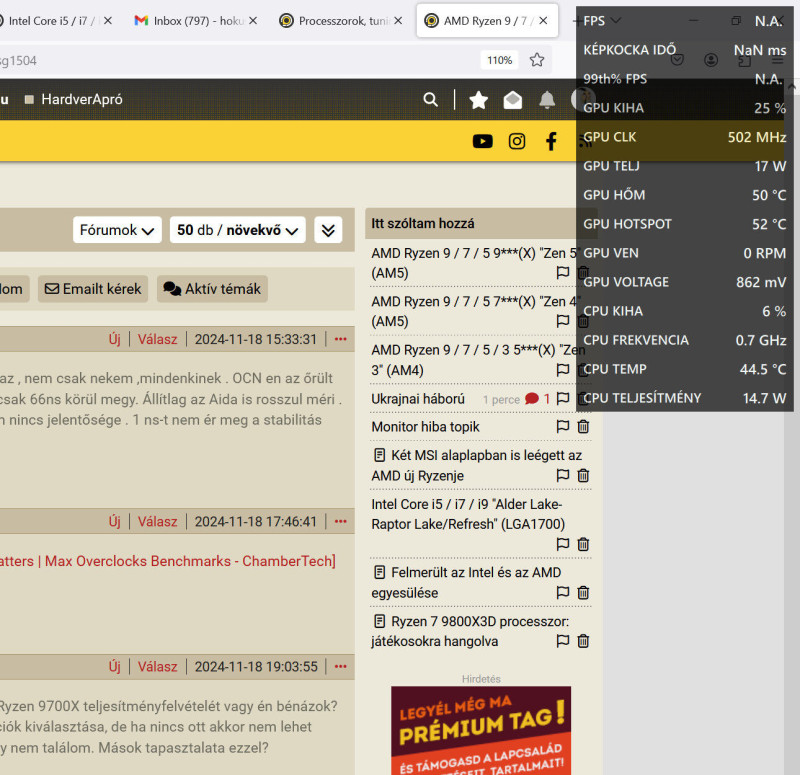800x775 pixels.
Task: Click the GPU CLK 502 MHz overlay row
Action: pos(684,137)
